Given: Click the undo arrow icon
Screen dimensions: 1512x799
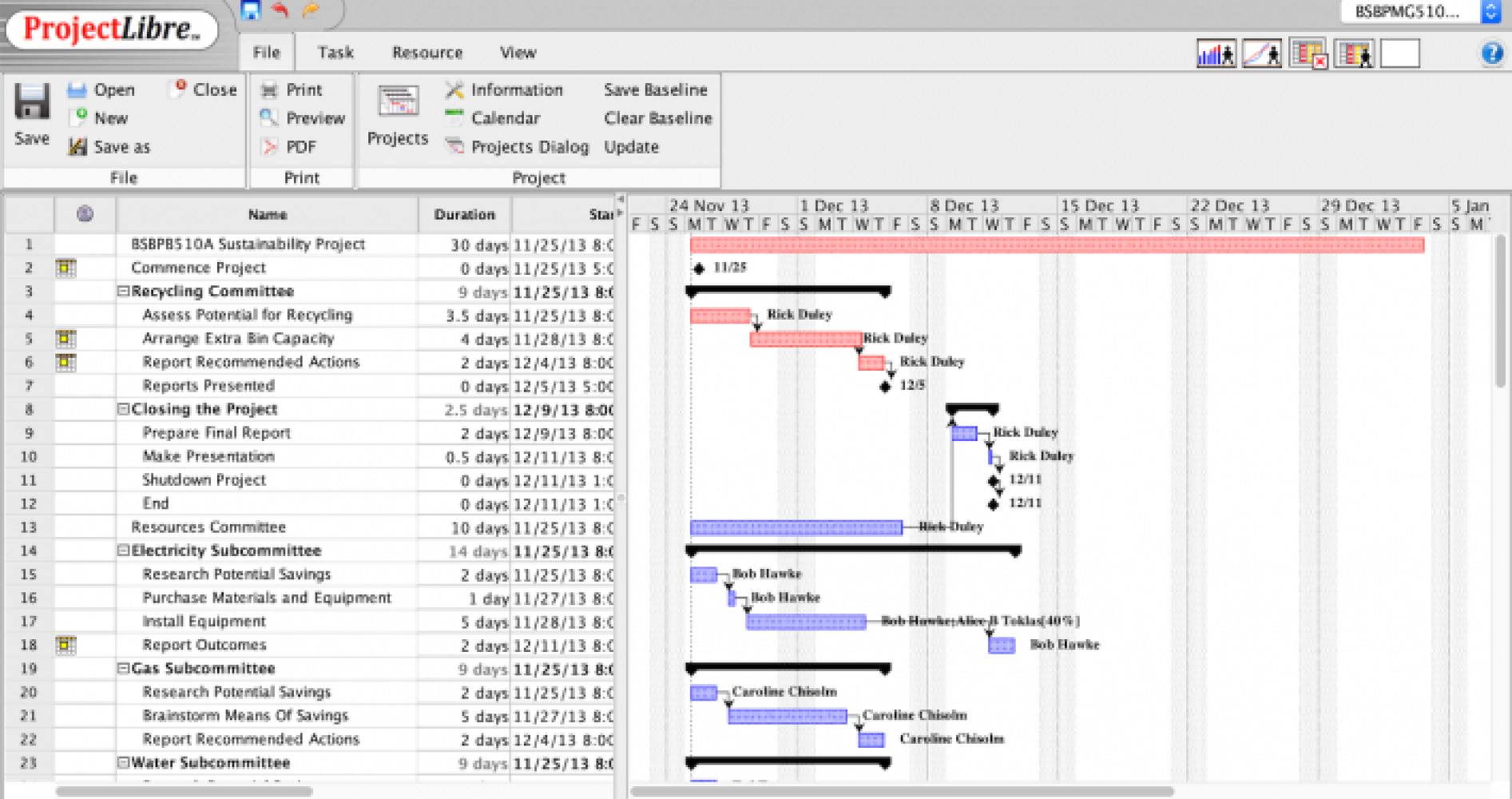Looking at the screenshot, I should click(x=280, y=10).
